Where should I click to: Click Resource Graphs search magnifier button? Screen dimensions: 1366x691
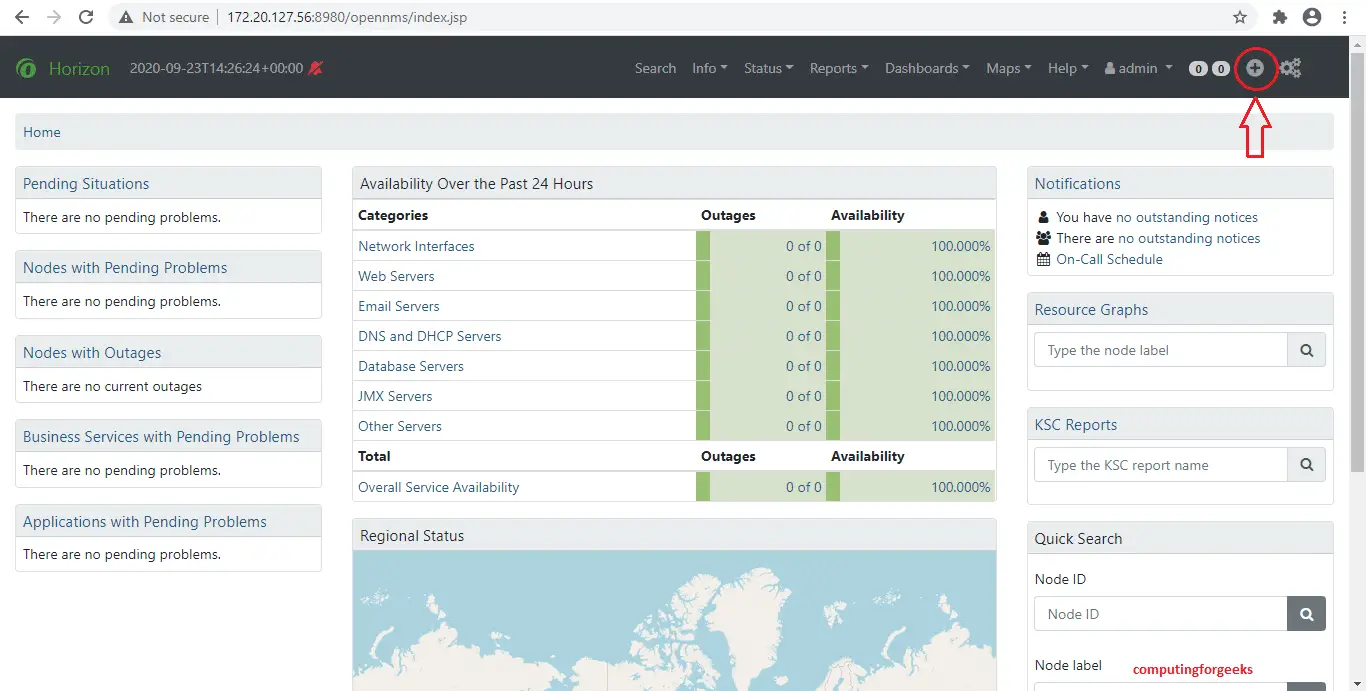point(1306,350)
